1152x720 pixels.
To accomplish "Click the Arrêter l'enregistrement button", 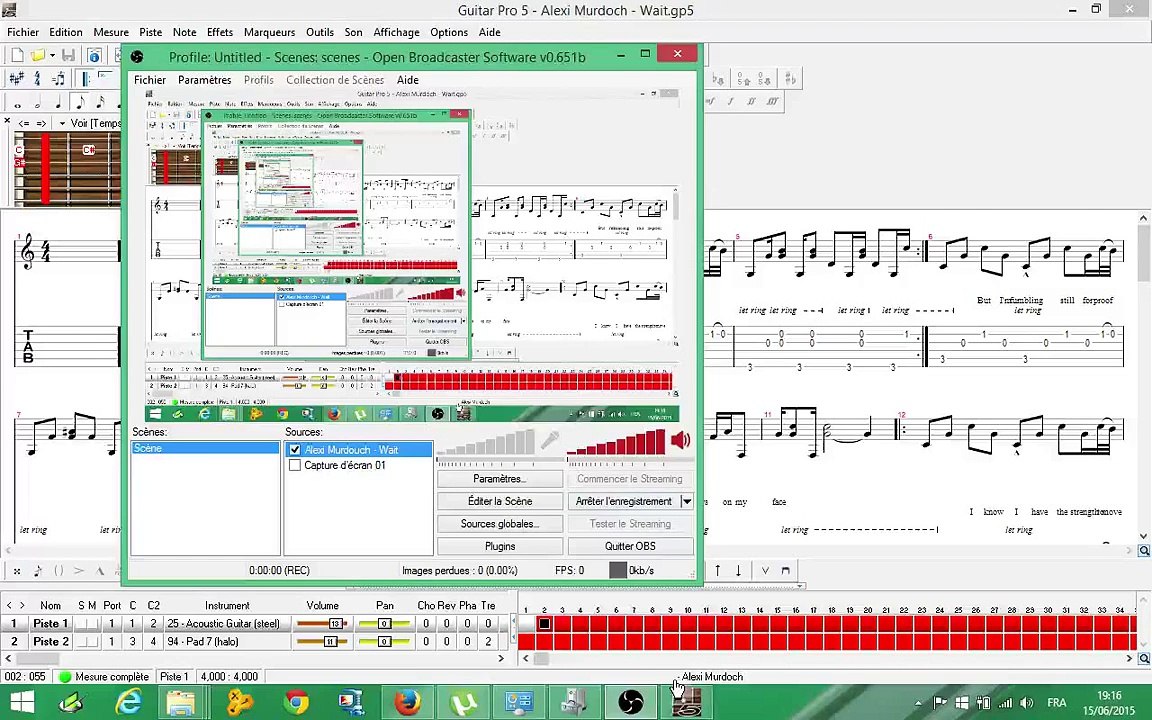I will (624, 501).
